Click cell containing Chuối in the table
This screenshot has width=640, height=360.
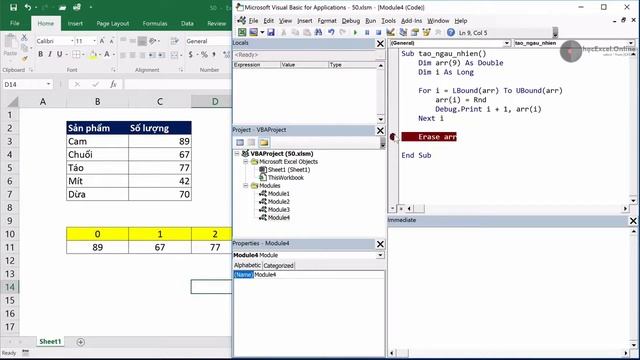[x=98, y=155]
